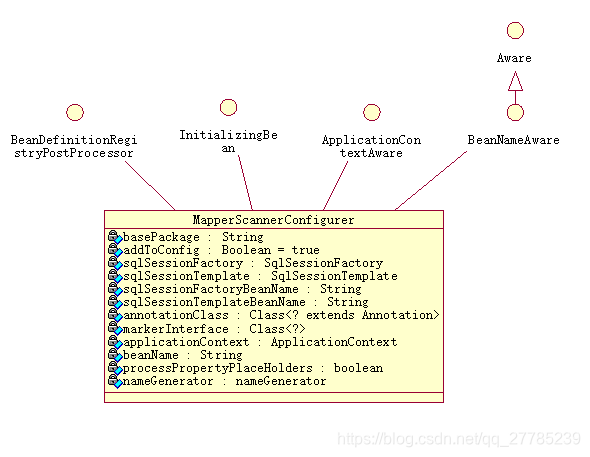Click private field icon beside beanName : String
The height and width of the screenshot is (457, 590).
pyautogui.click(x=115, y=355)
